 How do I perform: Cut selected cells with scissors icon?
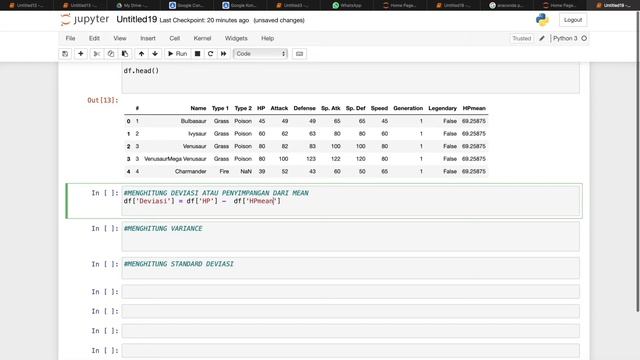(97, 53)
